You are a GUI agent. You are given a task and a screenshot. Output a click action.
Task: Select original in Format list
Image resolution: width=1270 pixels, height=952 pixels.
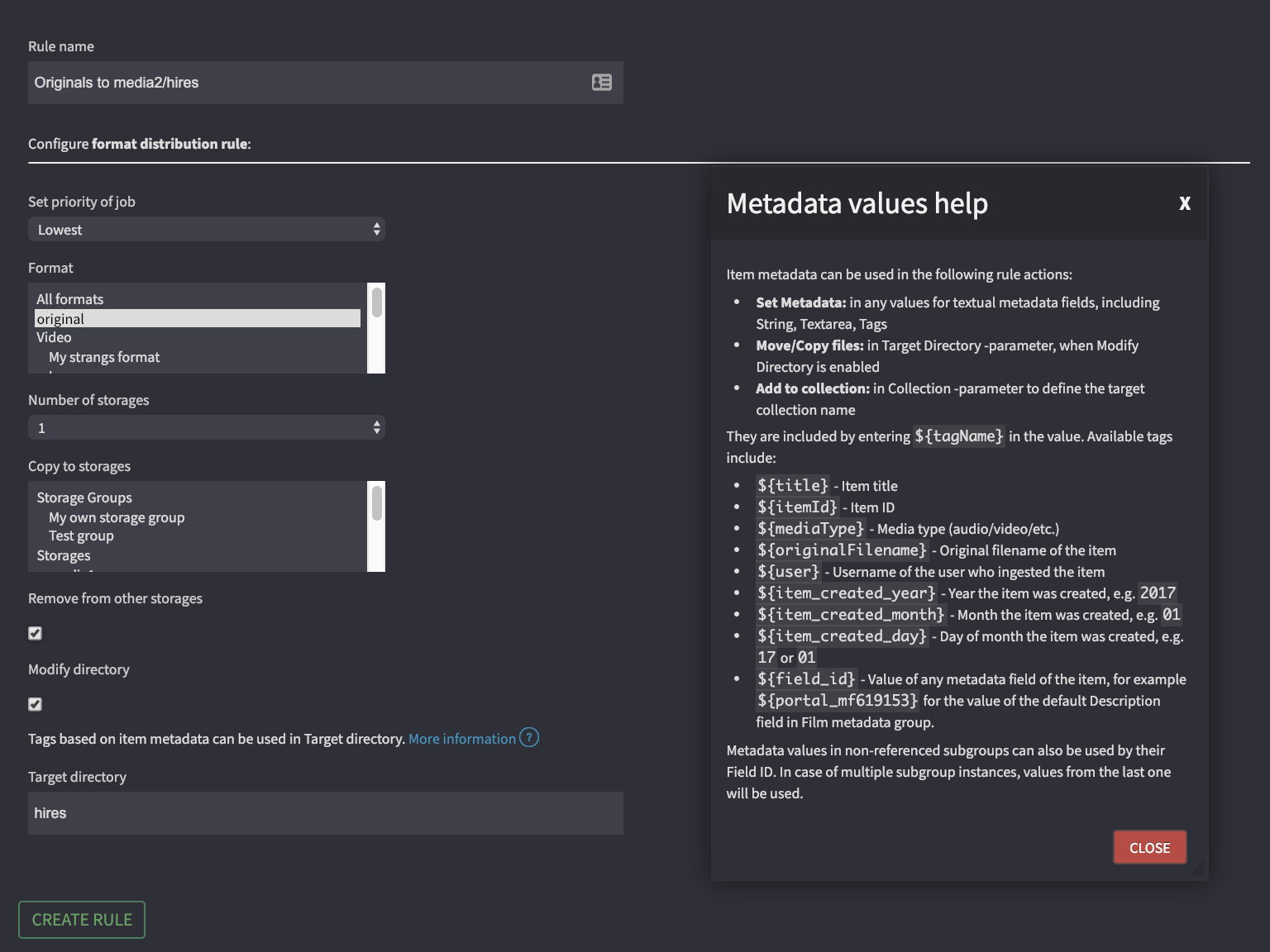(198, 318)
